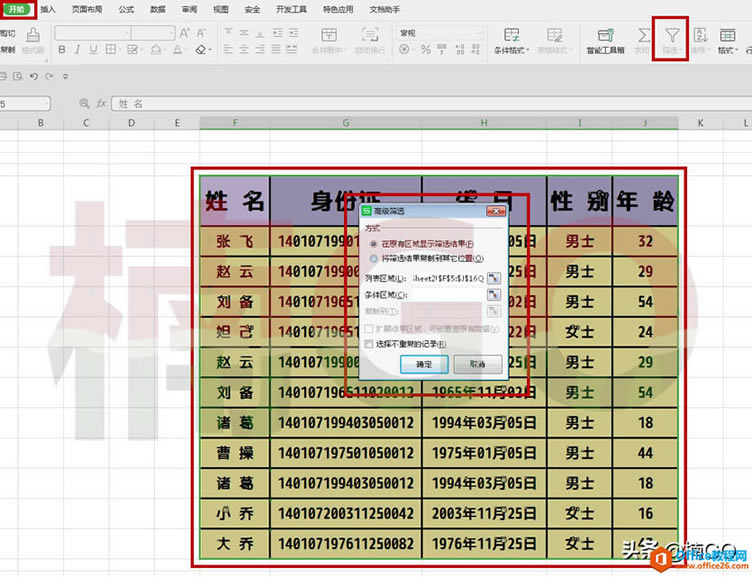Toggle bold formatting
This screenshot has width=752, height=577.
click(x=62, y=49)
